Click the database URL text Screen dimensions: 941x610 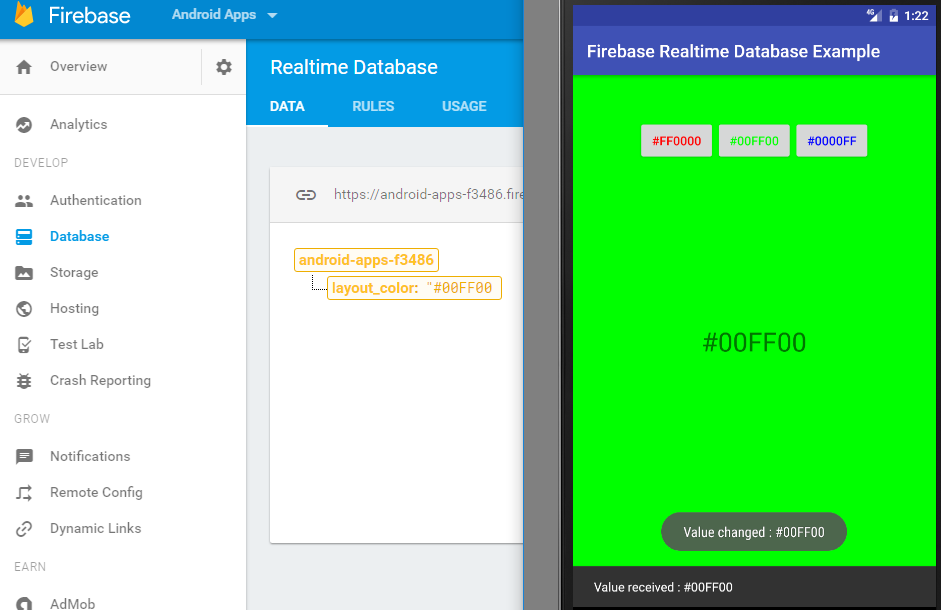[428, 194]
